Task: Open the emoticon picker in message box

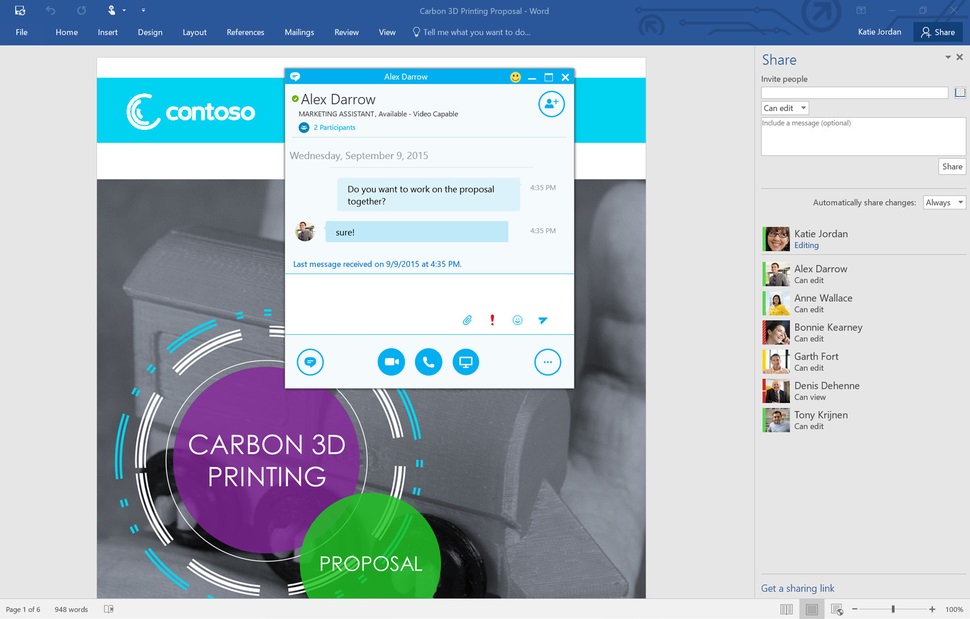Action: (x=517, y=320)
